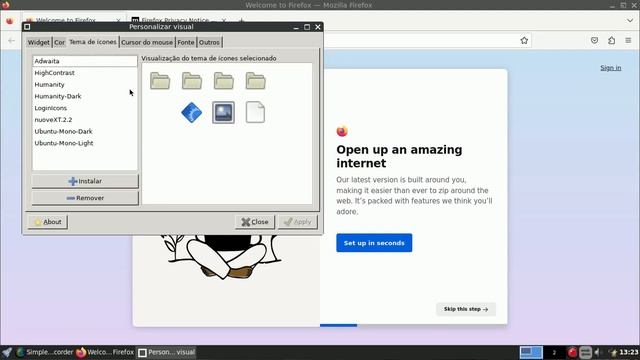Select nuoveXT.2.2 icon theme
The width and height of the screenshot is (640, 360).
click(85, 120)
